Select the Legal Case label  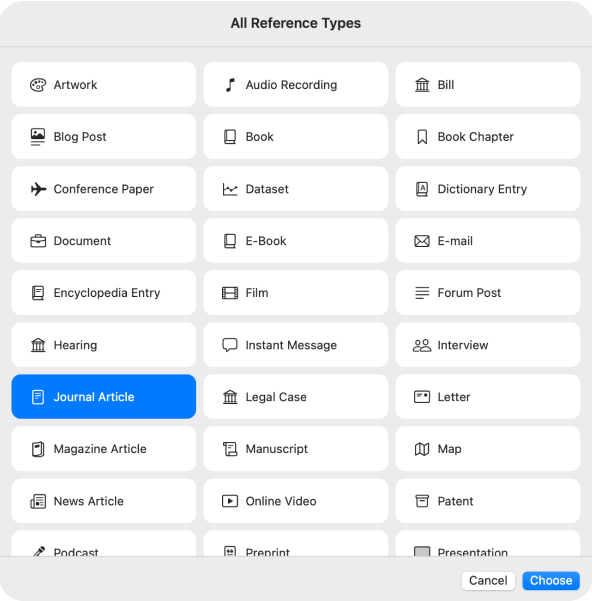276,397
